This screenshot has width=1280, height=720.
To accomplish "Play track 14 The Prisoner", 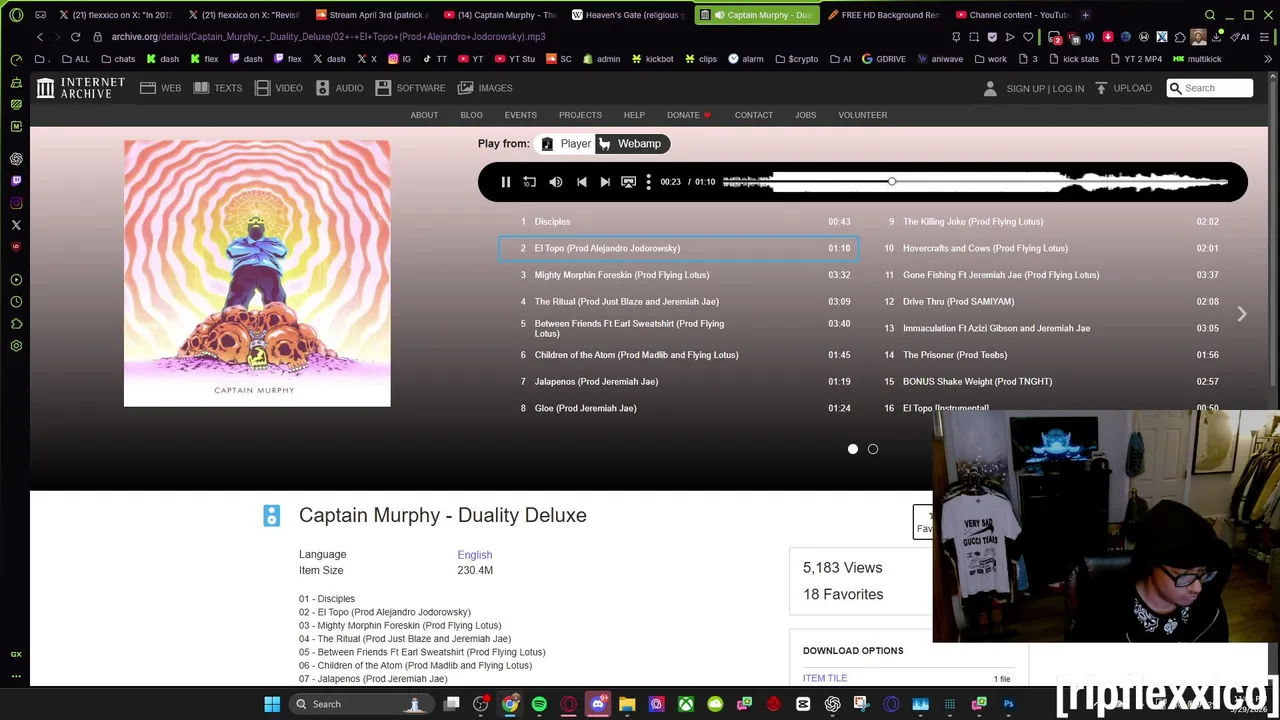I will pos(1050,355).
